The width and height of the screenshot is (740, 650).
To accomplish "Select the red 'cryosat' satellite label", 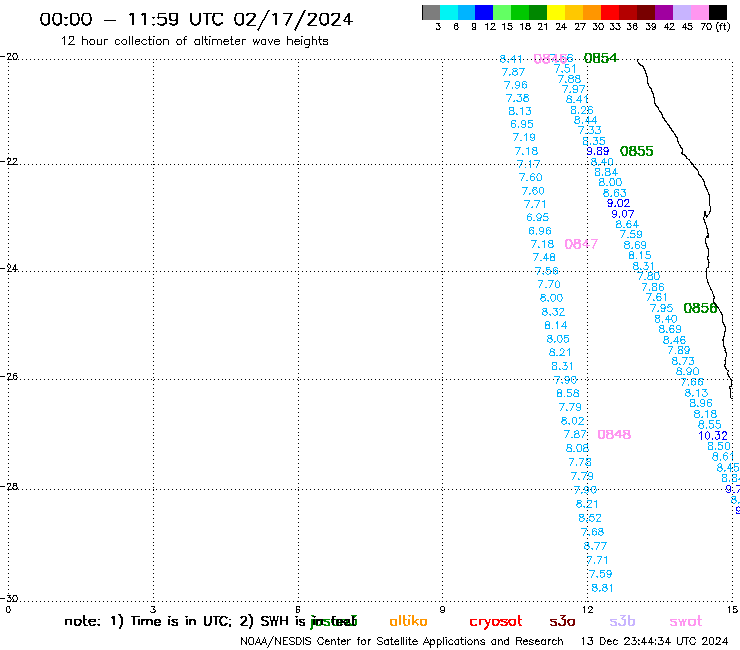I will 496,622.
